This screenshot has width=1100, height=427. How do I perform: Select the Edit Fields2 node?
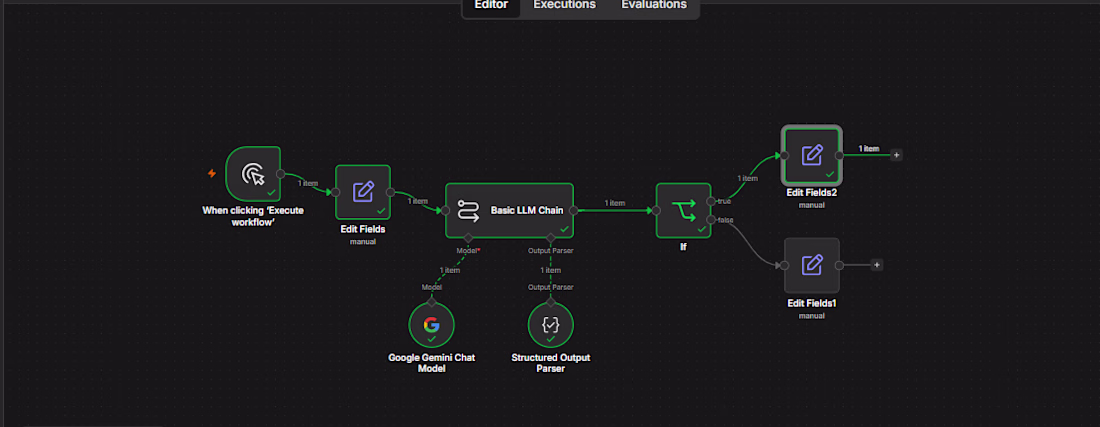812,155
